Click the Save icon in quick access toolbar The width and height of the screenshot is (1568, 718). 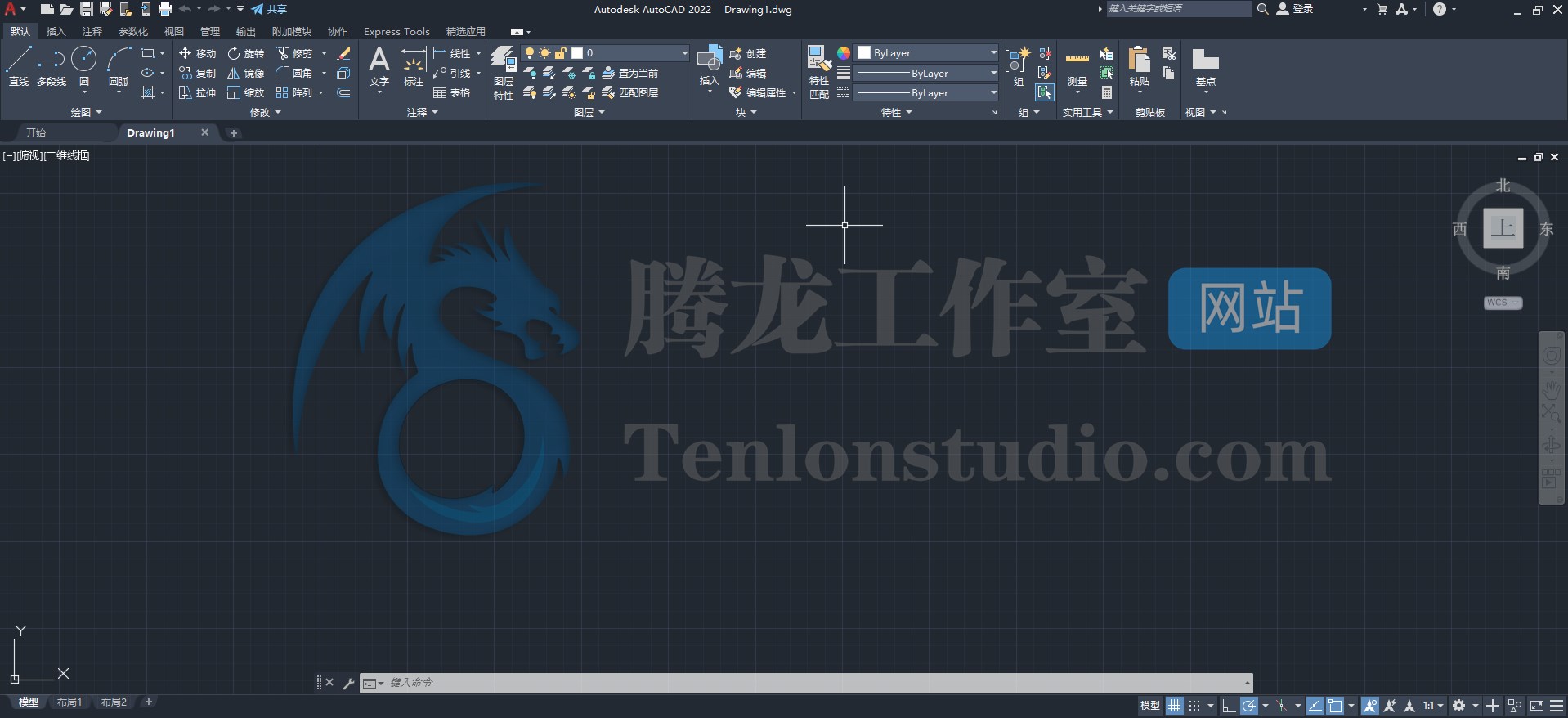(x=86, y=9)
